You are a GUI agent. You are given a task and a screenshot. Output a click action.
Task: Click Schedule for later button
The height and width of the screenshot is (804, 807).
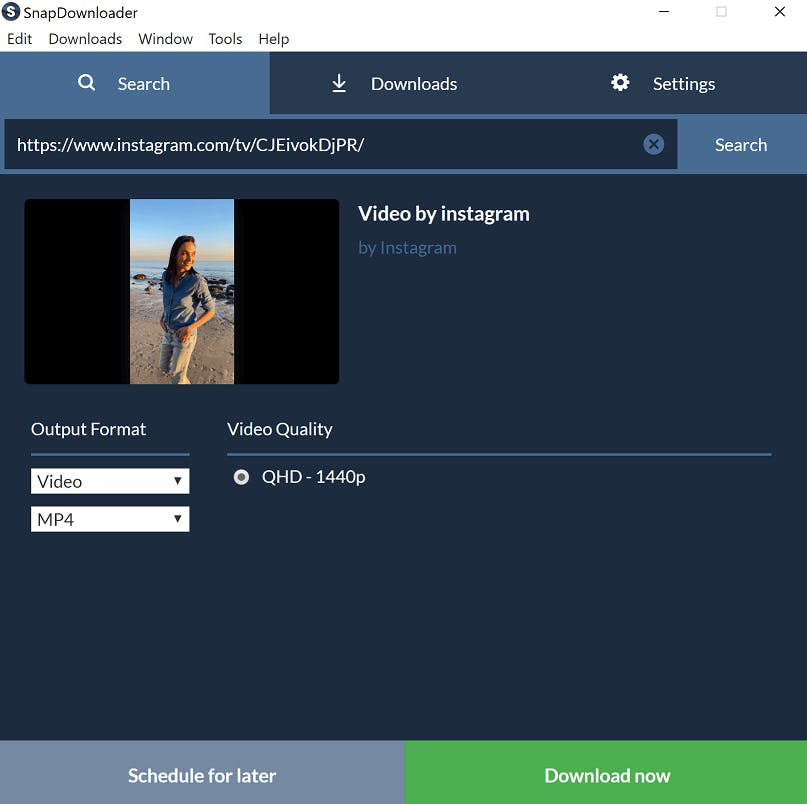[x=202, y=773]
